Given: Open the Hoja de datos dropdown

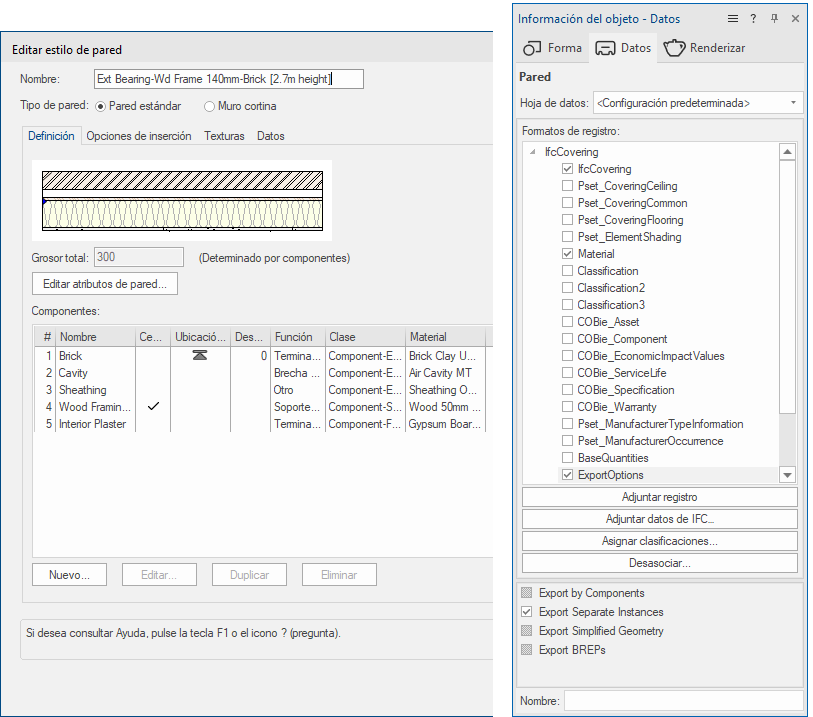Looking at the screenshot, I should [698, 103].
